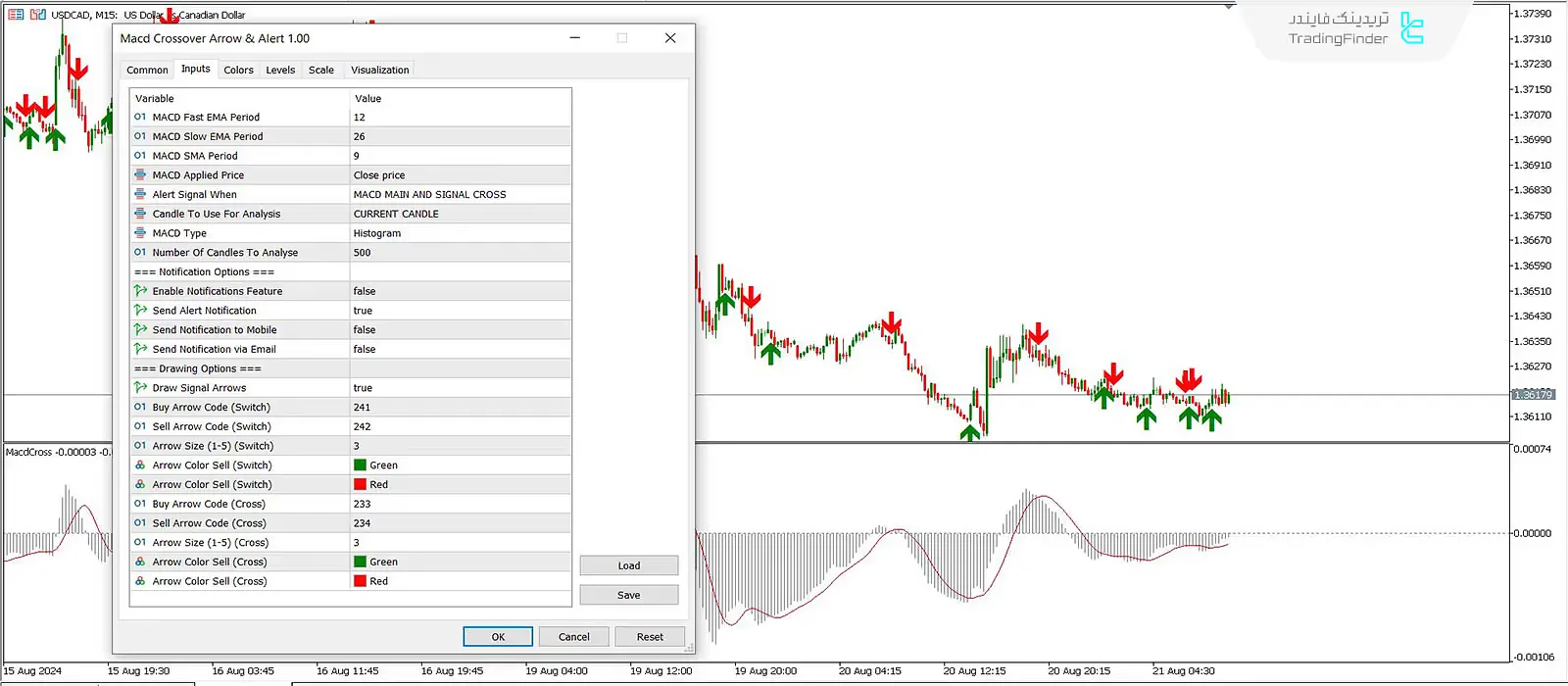The height and width of the screenshot is (686, 1568).
Task: Click the chart window icon beside USDCAD
Action: (16, 15)
